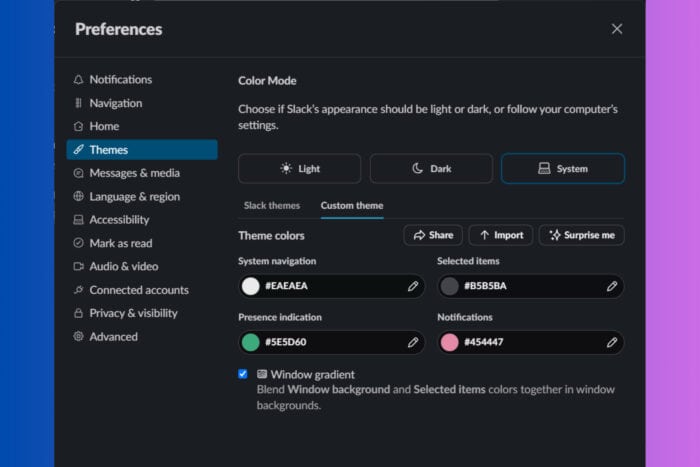Uncheck the Window gradient checkbox
This screenshot has height=467, width=700.
243,374
